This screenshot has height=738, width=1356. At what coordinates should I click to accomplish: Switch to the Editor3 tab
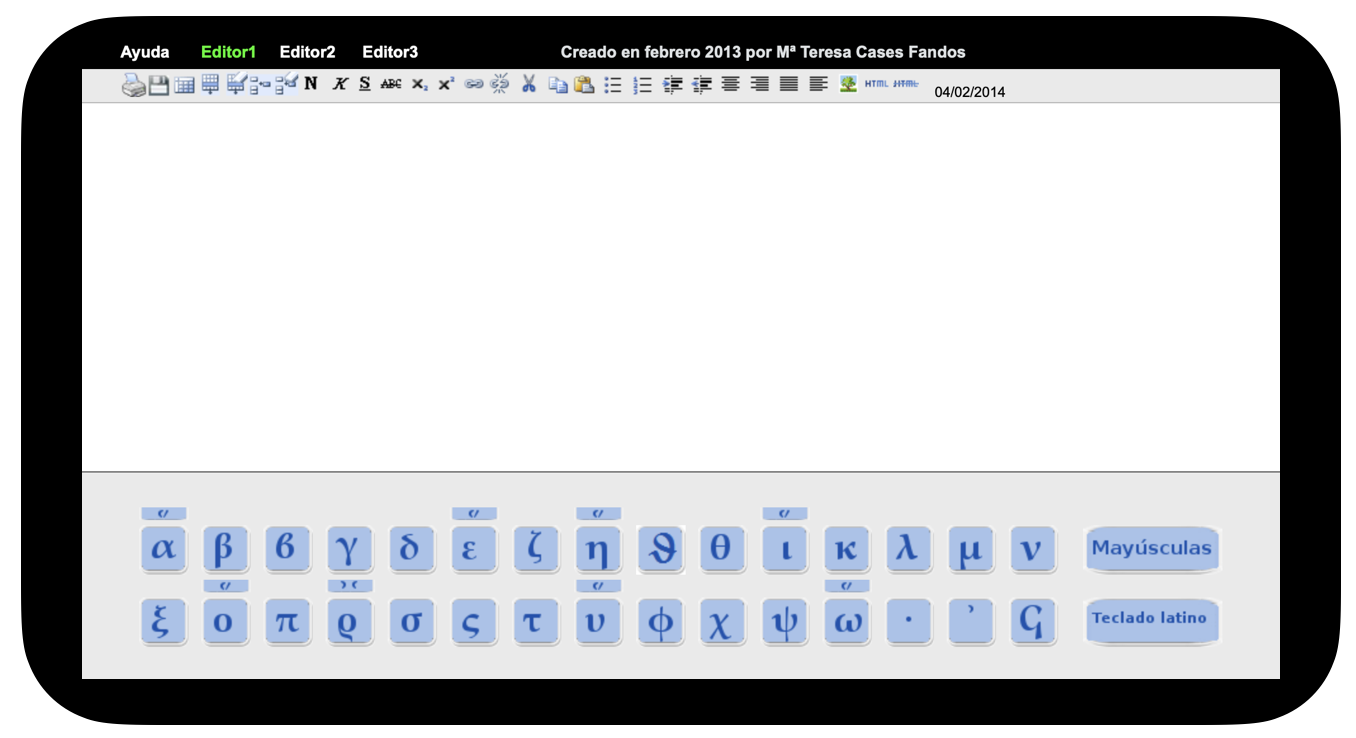[x=390, y=52]
